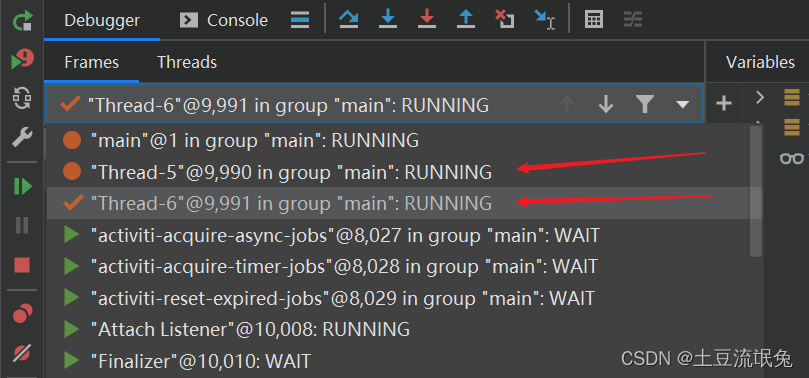809x378 pixels.
Task: Click the thread list scrollbar
Action: coord(756,191)
